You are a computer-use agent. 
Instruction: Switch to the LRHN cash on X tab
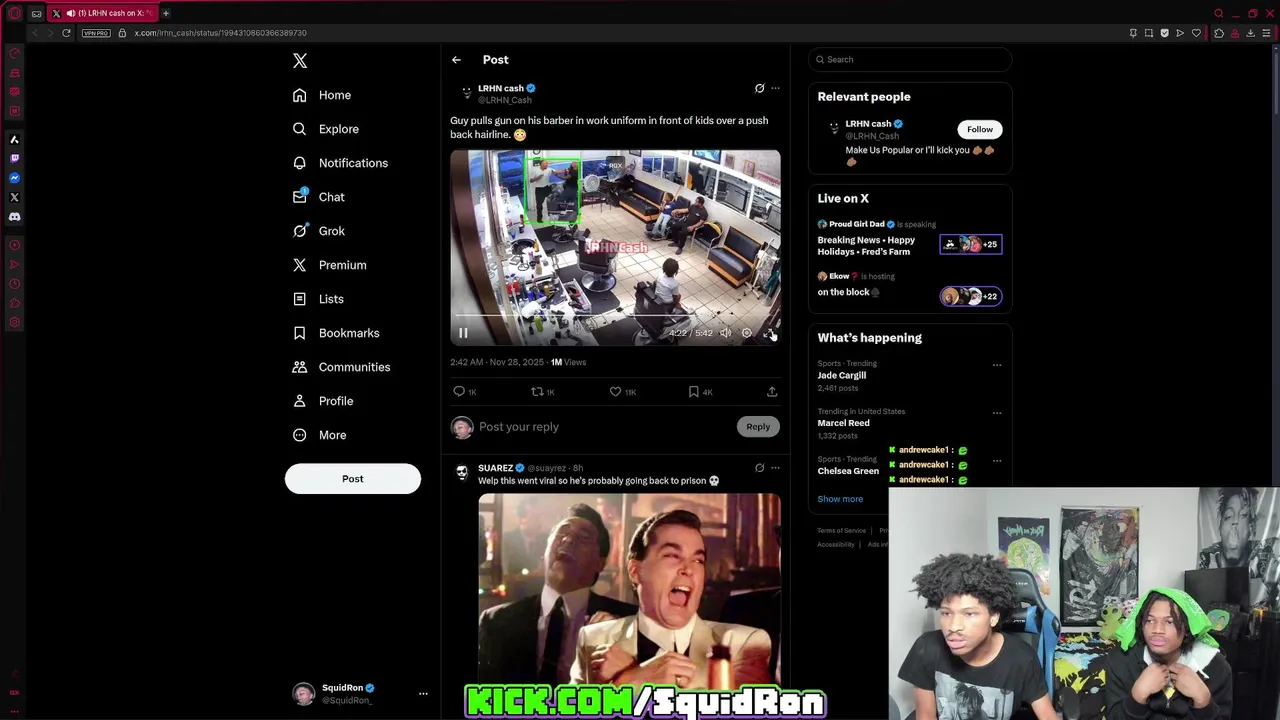[x=102, y=13]
